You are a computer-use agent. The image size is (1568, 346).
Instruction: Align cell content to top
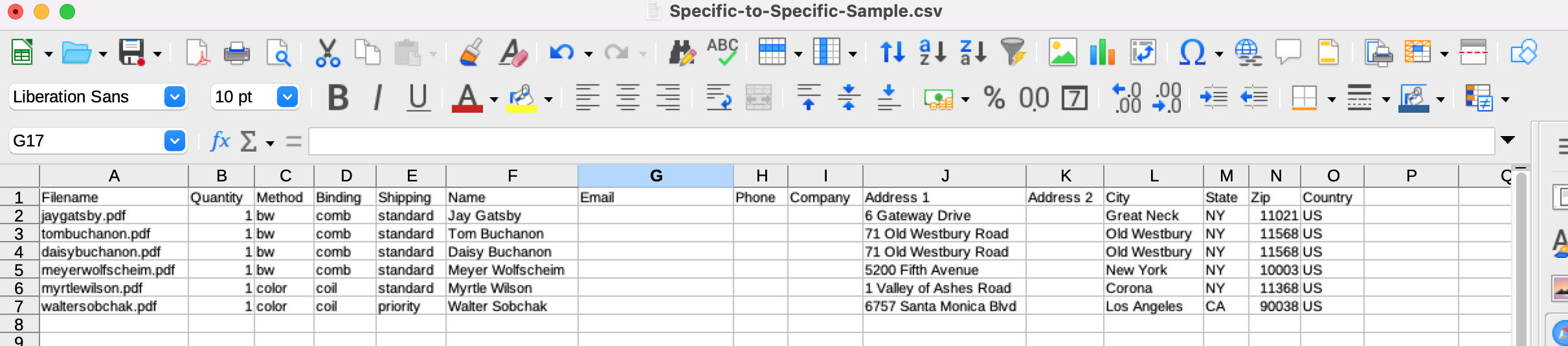[x=809, y=98]
